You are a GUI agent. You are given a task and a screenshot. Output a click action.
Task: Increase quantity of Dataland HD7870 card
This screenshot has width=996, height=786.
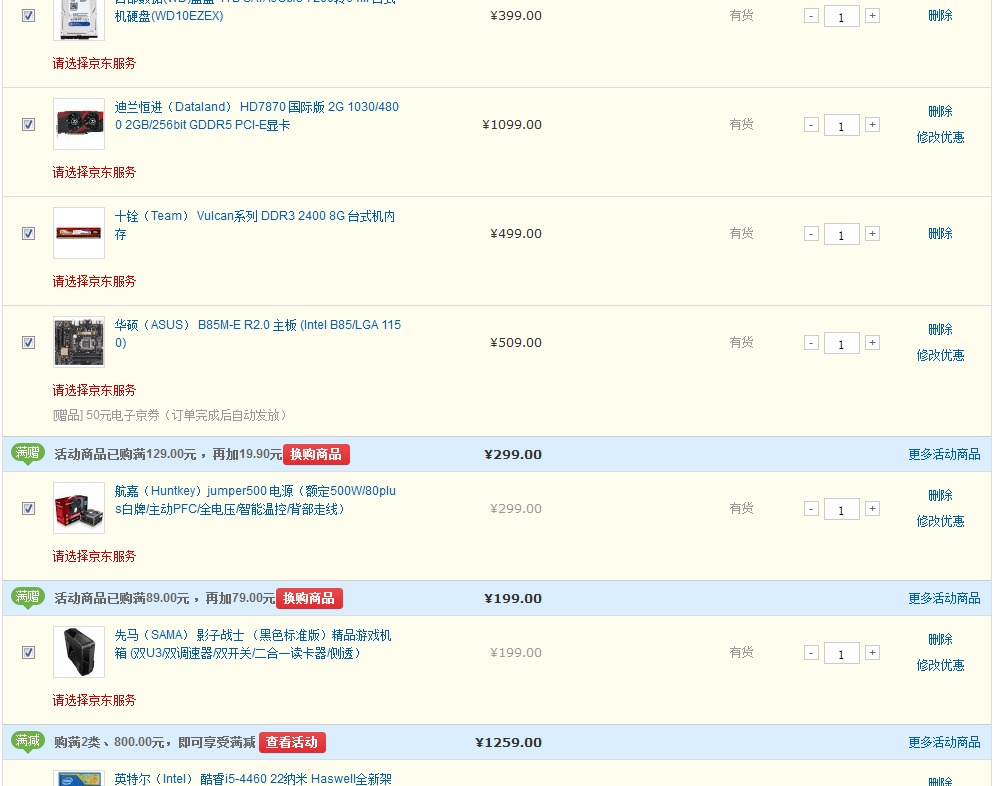[x=873, y=125]
